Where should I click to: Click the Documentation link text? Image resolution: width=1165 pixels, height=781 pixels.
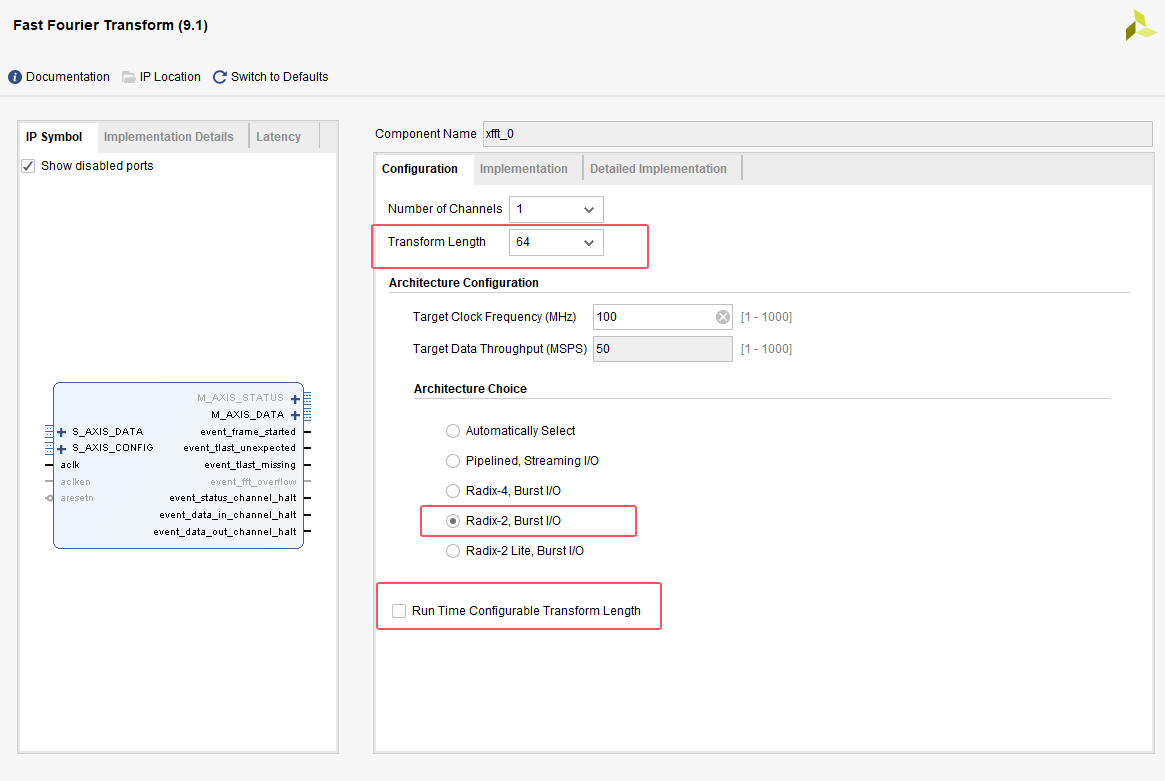68,77
